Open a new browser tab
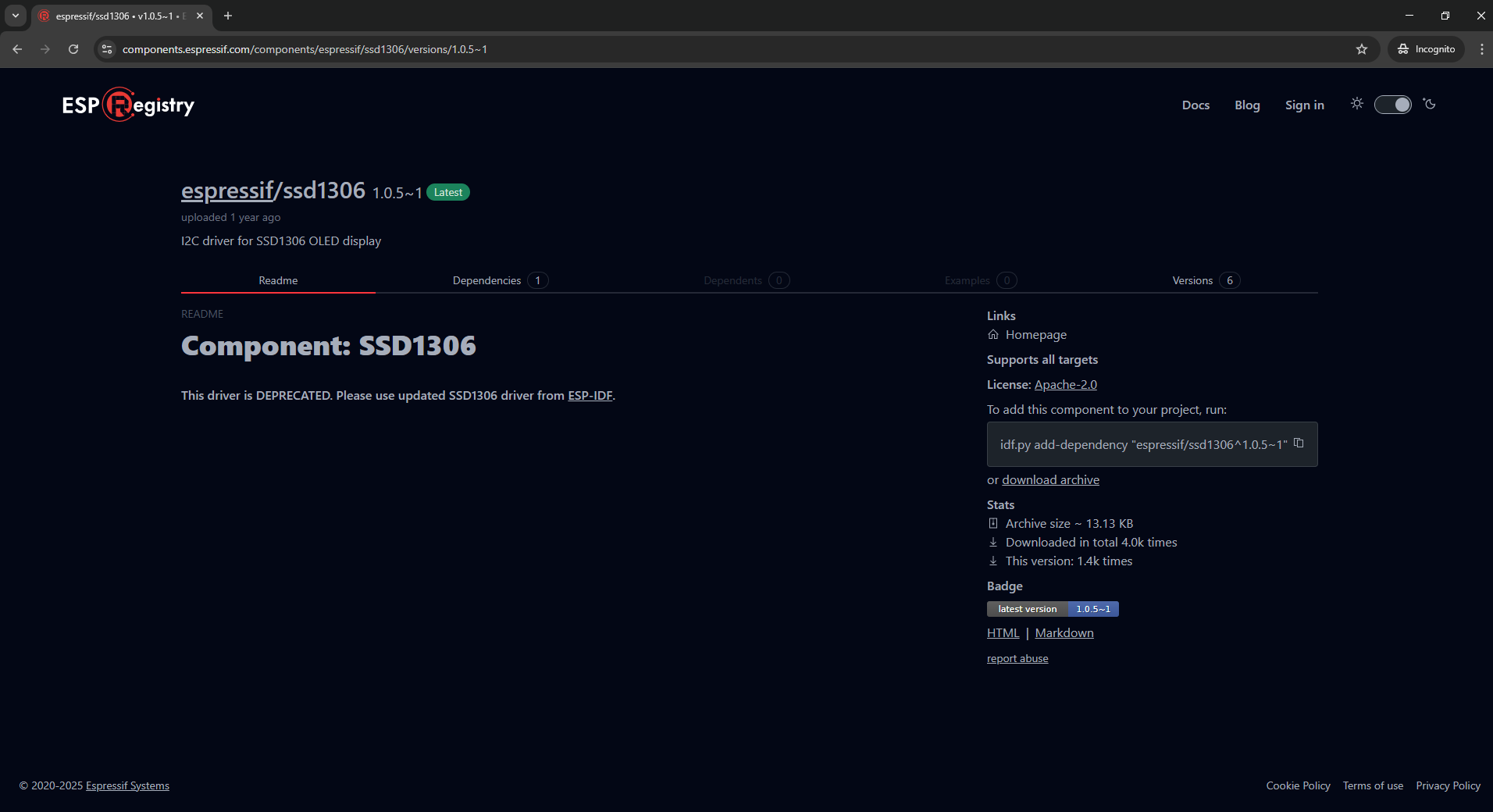 pyautogui.click(x=228, y=16)
